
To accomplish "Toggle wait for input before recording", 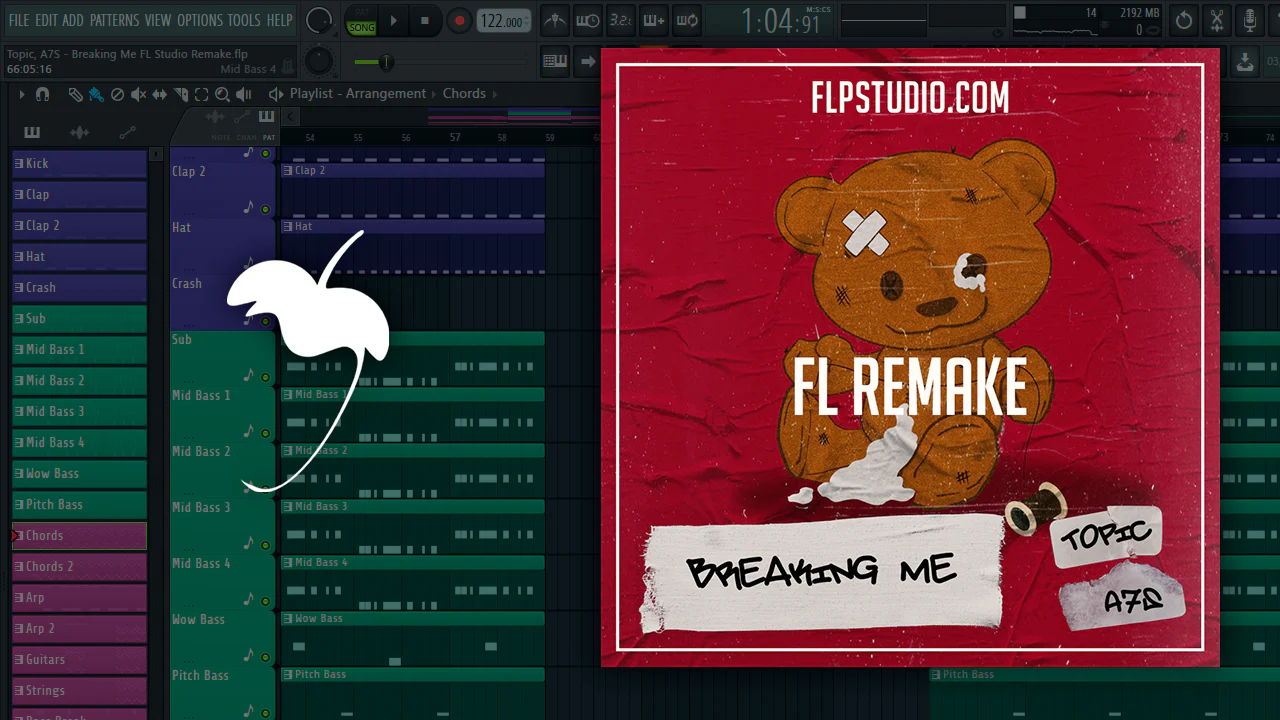I will pos(588,21).
